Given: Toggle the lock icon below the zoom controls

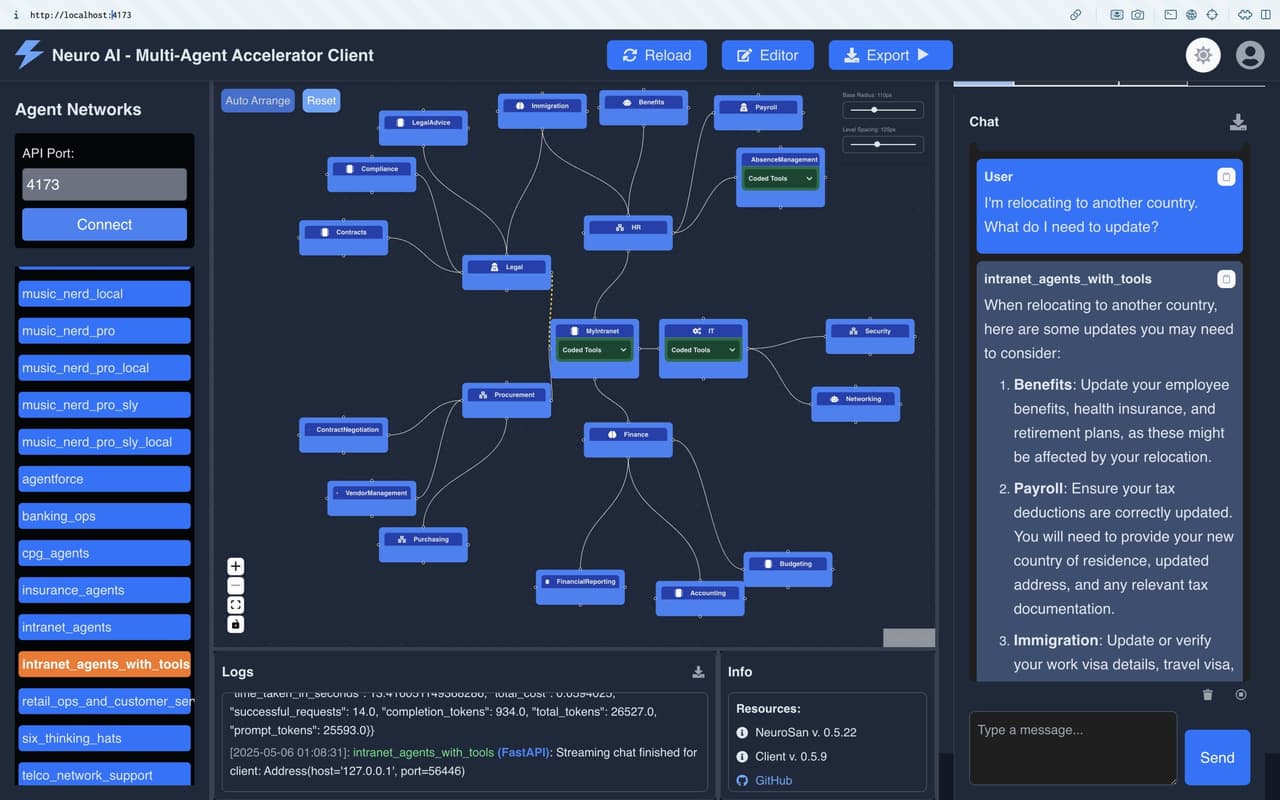Looking at the screenshot, I should [x=235, y=623].
